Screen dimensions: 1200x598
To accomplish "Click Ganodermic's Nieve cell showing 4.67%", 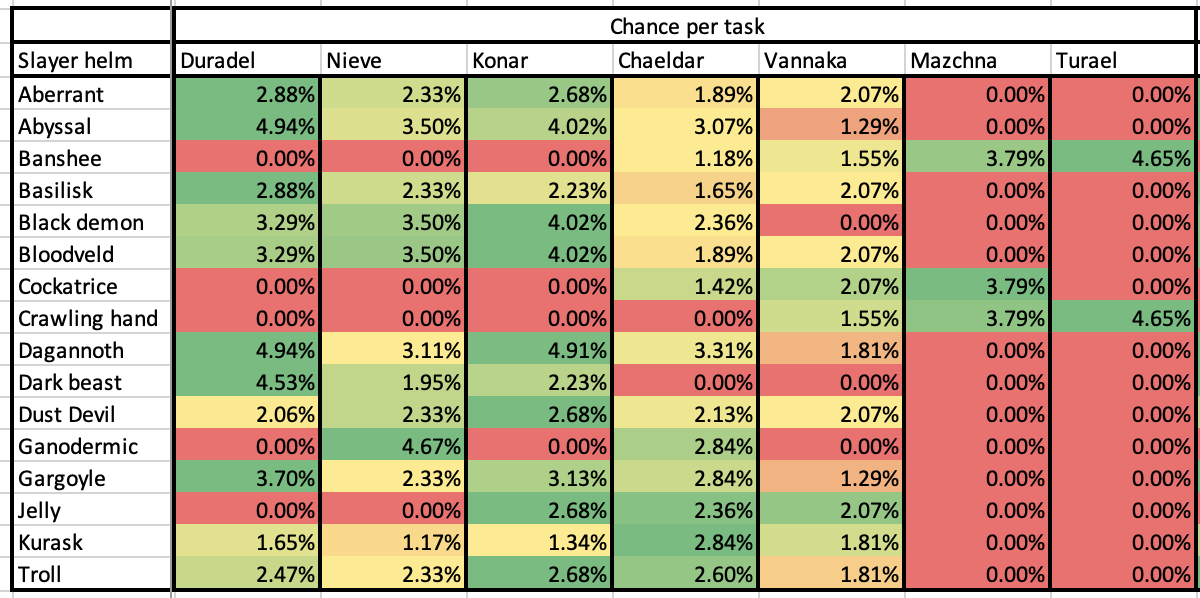I will click(x=394, y=446).
